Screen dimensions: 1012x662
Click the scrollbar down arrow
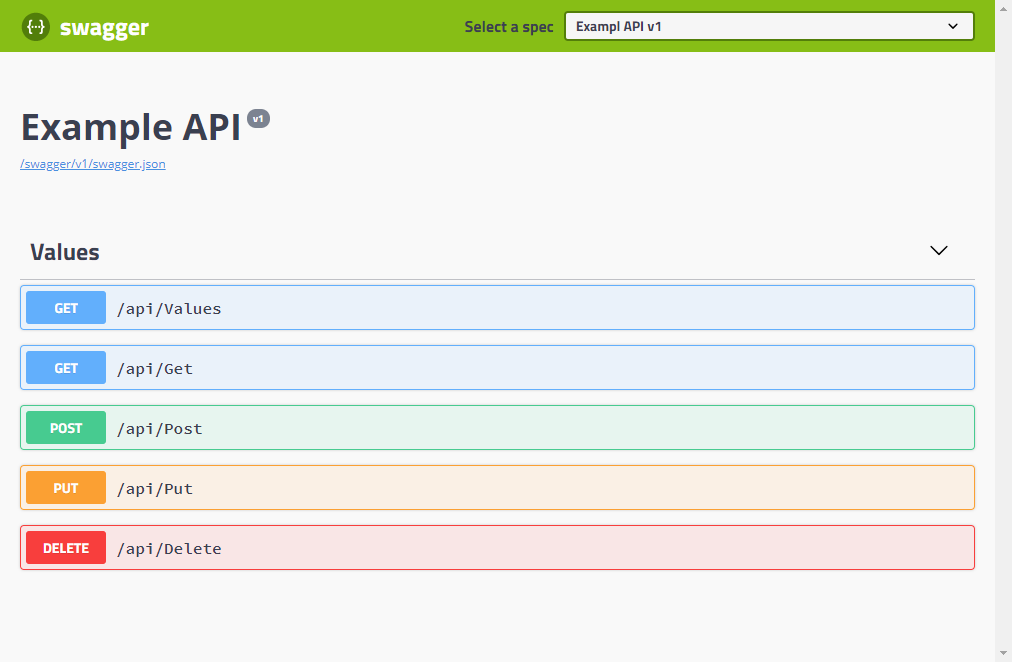1004,655
